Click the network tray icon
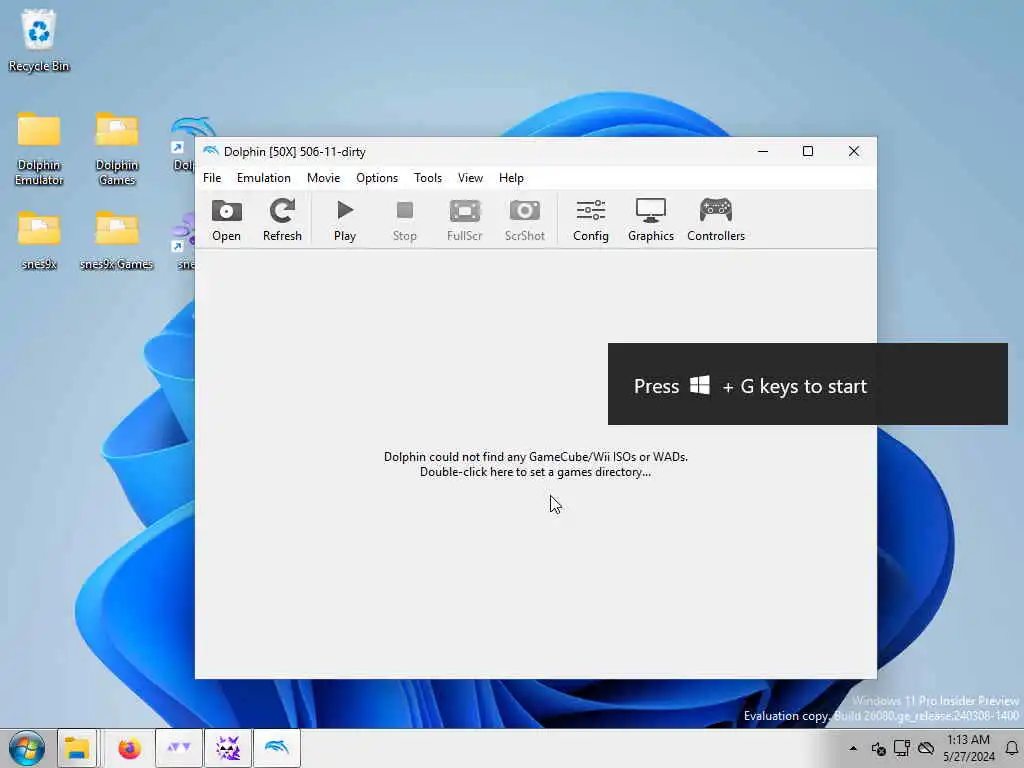This screenshot has width=1024, height=768. [x=902, y=748]
